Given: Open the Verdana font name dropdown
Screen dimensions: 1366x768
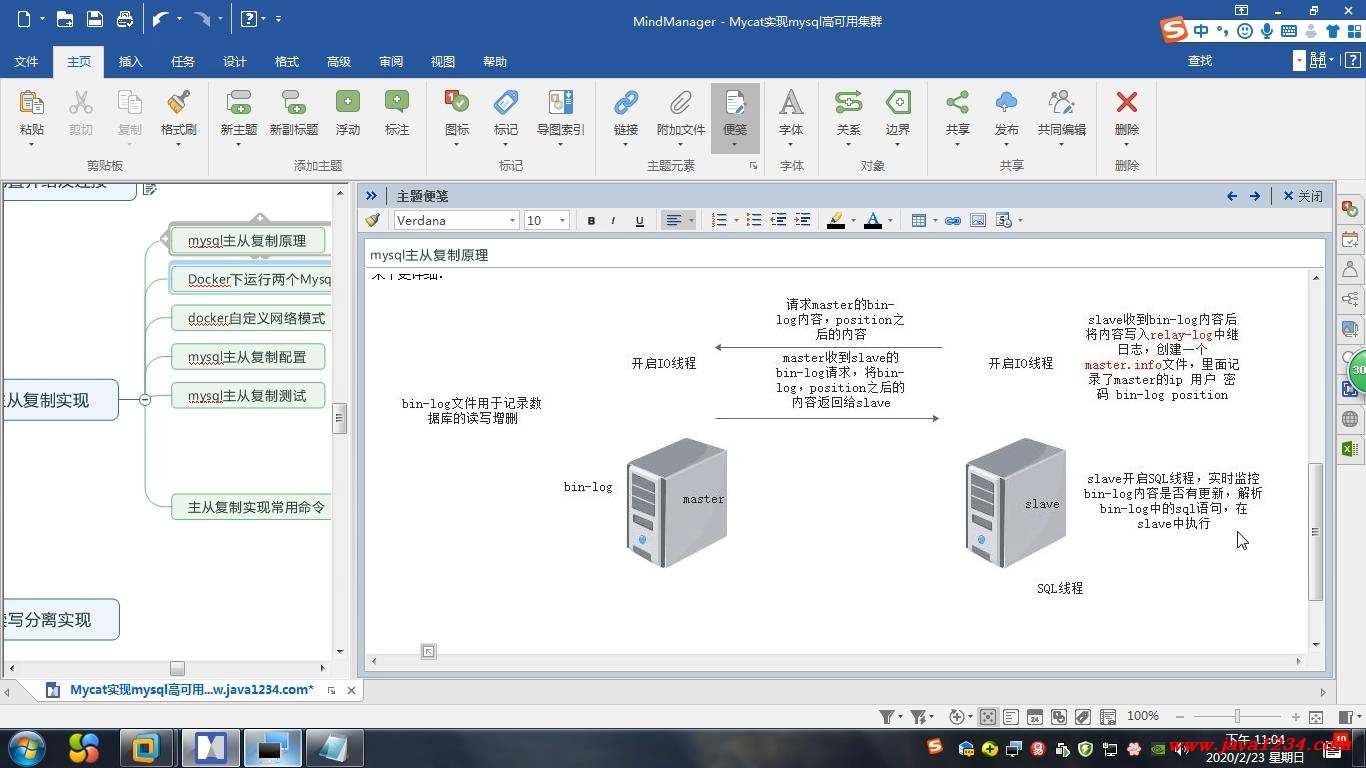Looking at the screenshot, I should pos(512,221).
